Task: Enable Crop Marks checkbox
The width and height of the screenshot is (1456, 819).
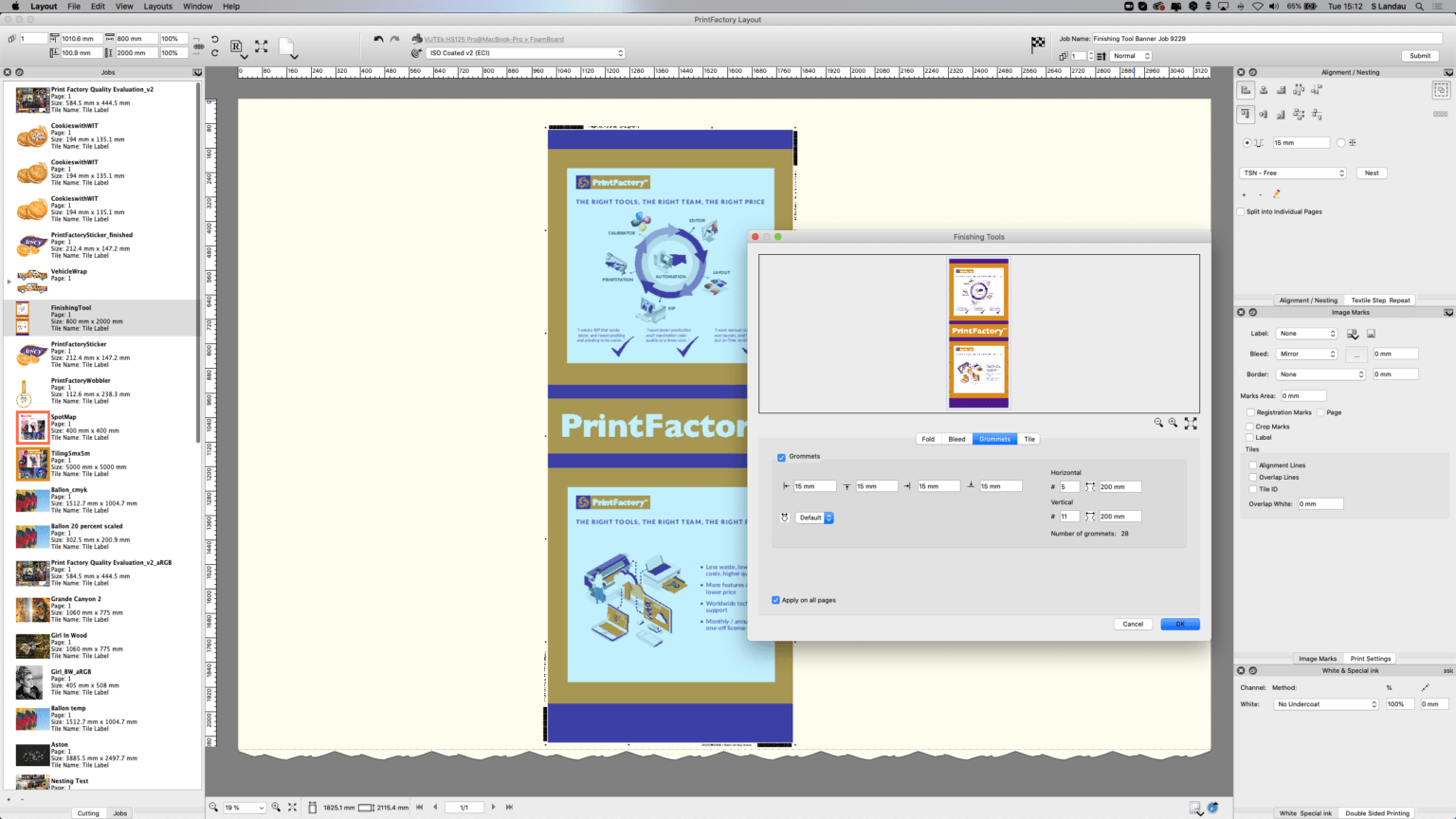Action: [x=1250, y=427]
